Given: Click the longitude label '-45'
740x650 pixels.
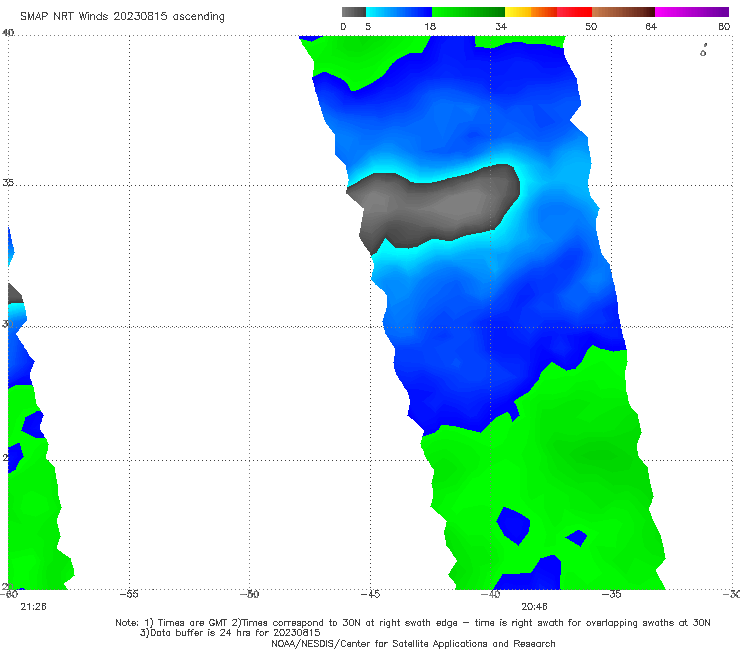Looking at the screenshot, I should pyautogui.click(x=370, y=594).
